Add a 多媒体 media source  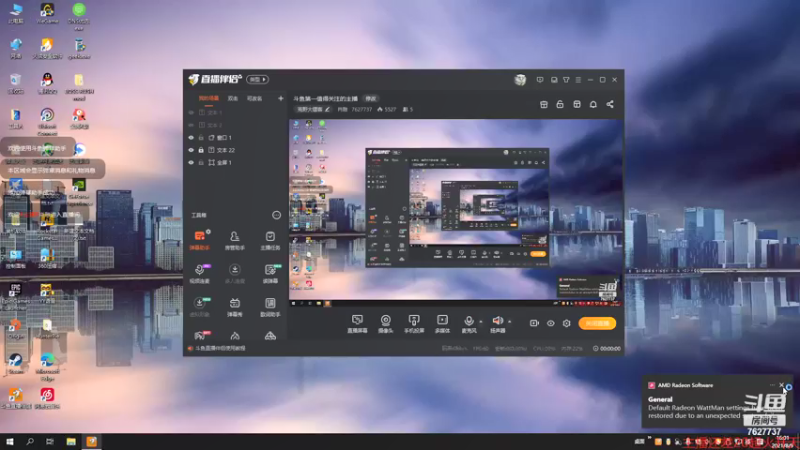(x=442, y=323)
